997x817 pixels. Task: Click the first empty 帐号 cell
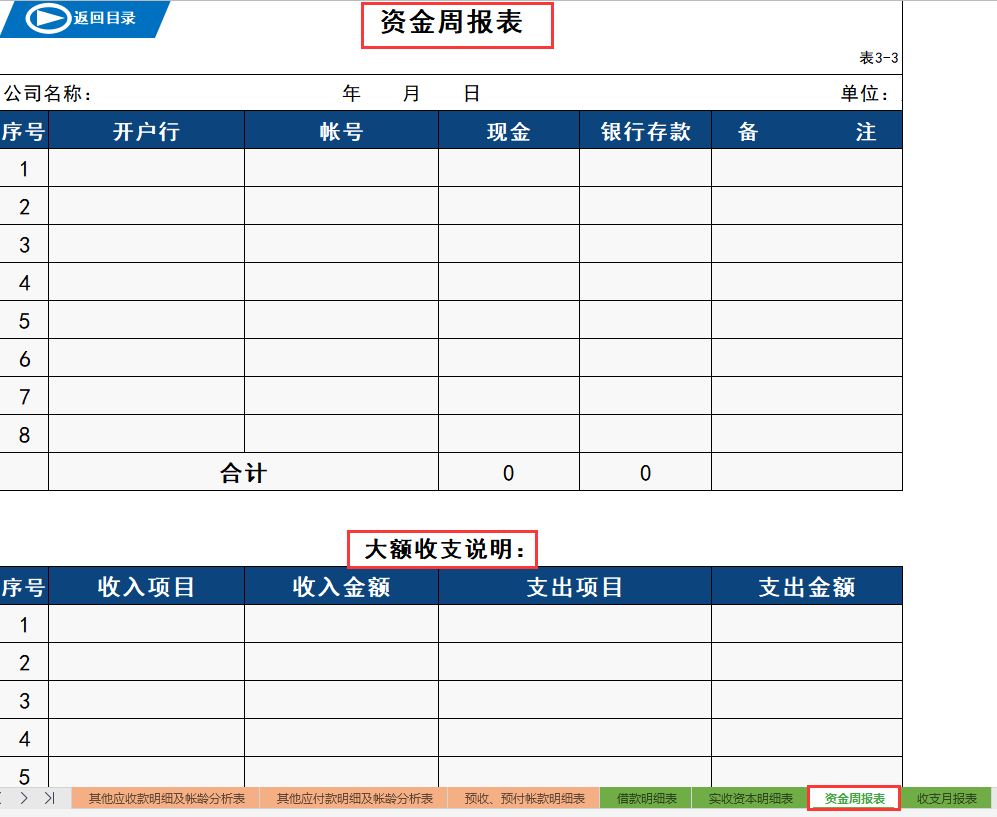pos(341,167)
